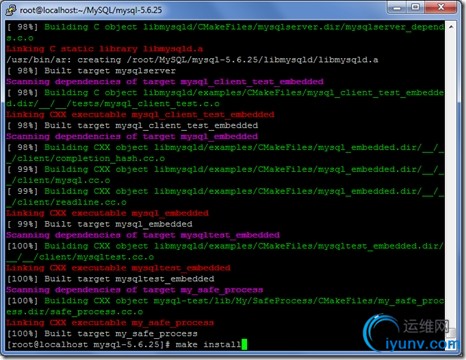466x360 pixels.
Task: Click the 'ess.dir/safe_process.cc.o' line
Action: tap(74, 312)
